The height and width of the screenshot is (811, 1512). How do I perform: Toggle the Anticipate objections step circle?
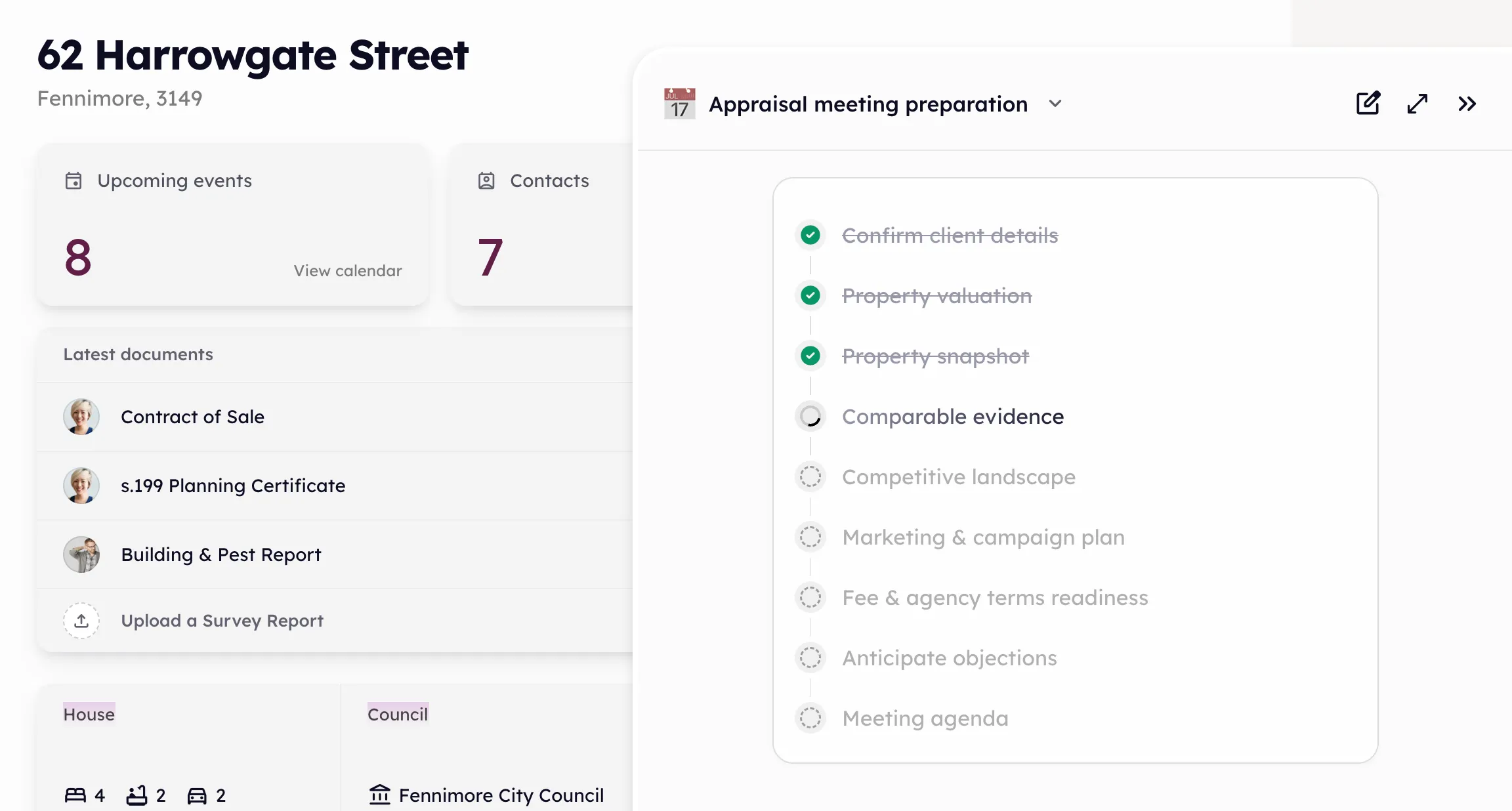coord(810,657)
